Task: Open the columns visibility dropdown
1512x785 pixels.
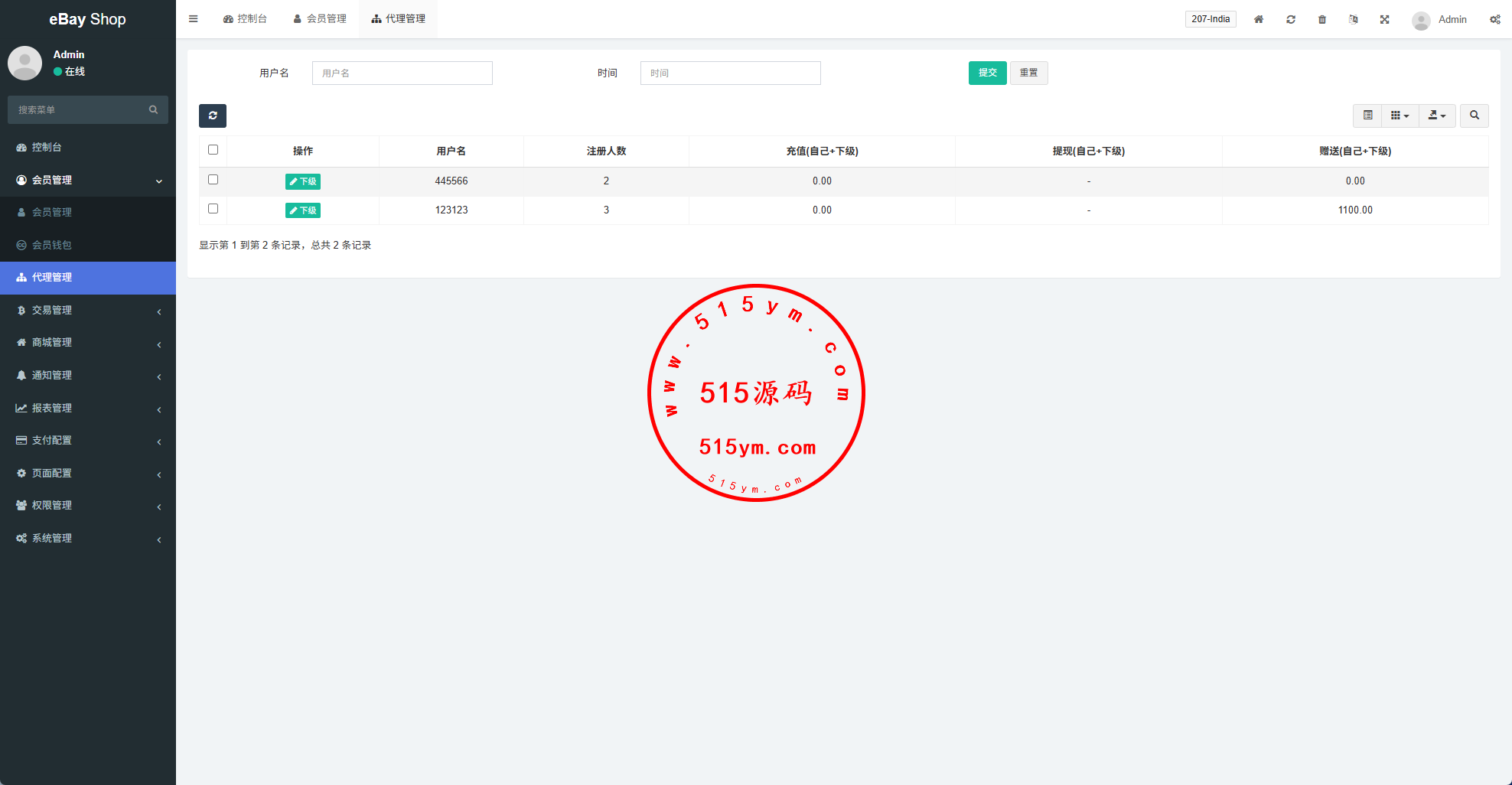Action: [x=1400, y=116]
